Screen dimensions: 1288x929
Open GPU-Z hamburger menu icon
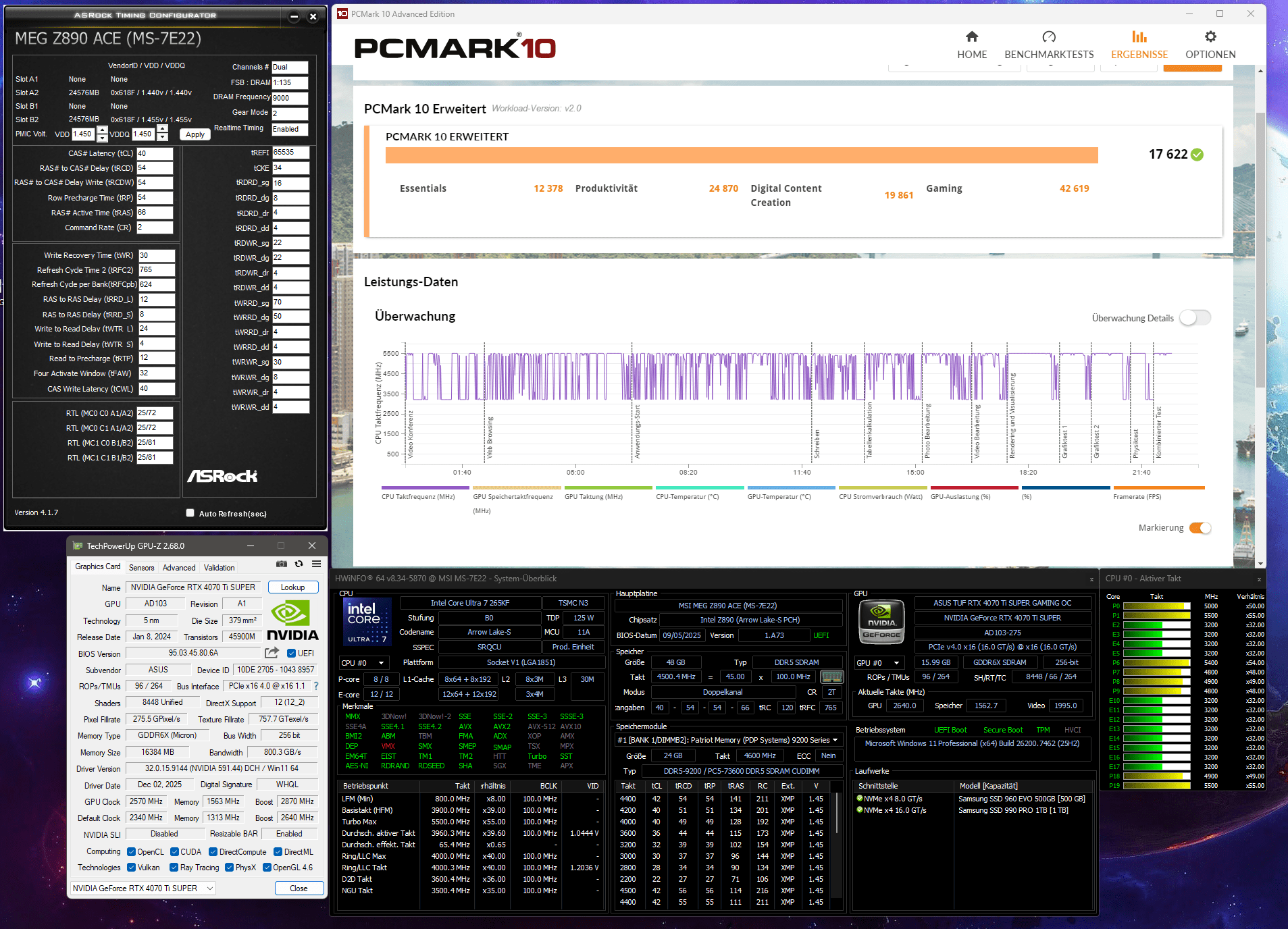point(316,565)
